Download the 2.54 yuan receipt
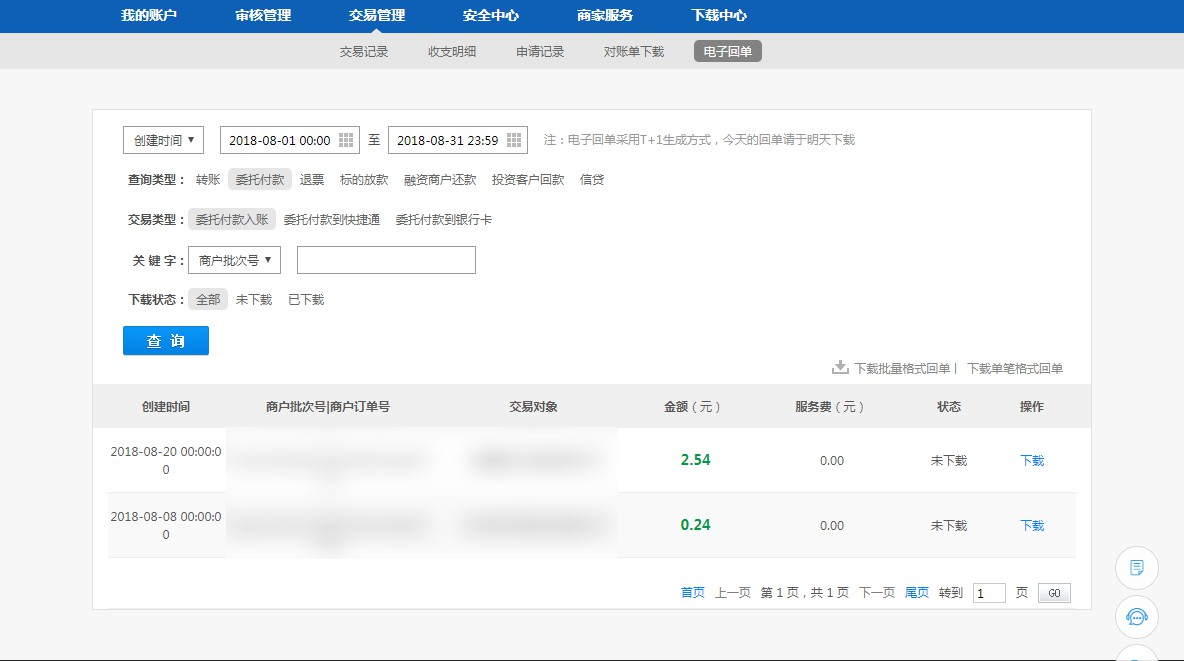This screenshot has width=1184, height=661. (1031, 461)
